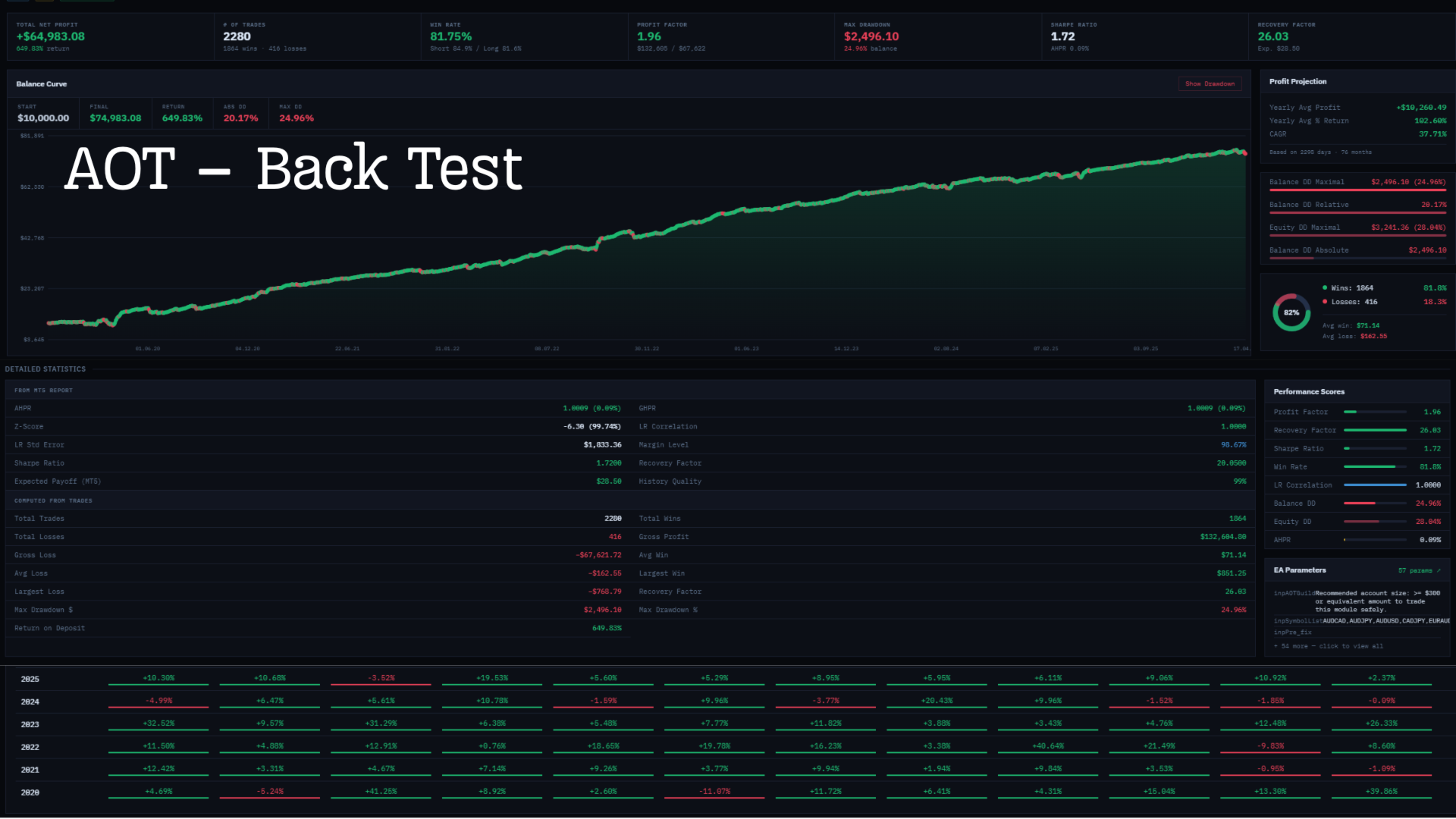Viewport: 1456px width, 819px height.
Task: Click the Sharpe Ratio summary card
Action: click(1144, 36)
